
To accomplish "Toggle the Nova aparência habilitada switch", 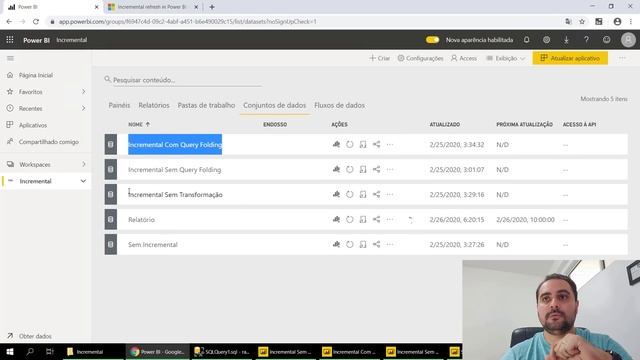I will pos(432,40).
